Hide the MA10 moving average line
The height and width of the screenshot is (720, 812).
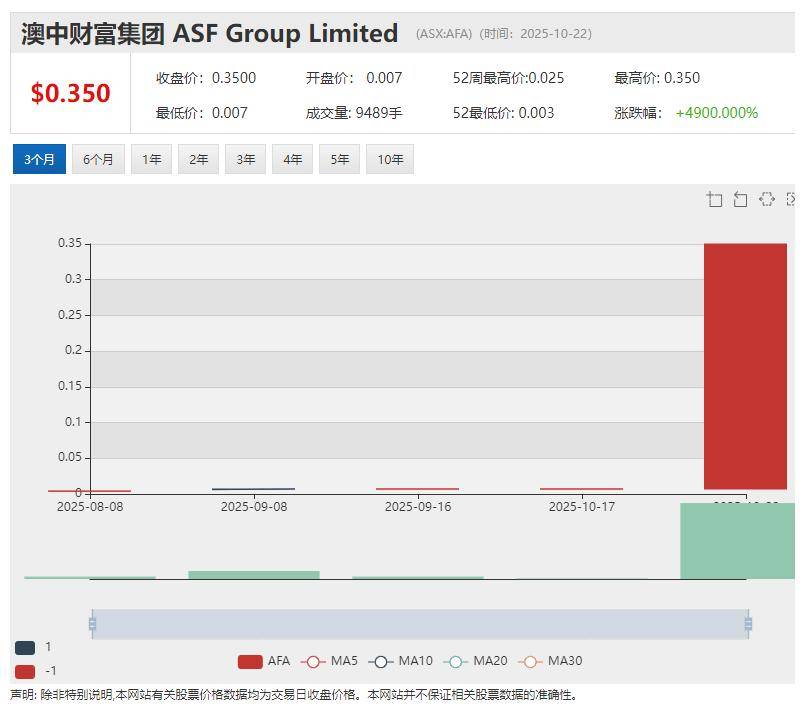coord(400,661)
